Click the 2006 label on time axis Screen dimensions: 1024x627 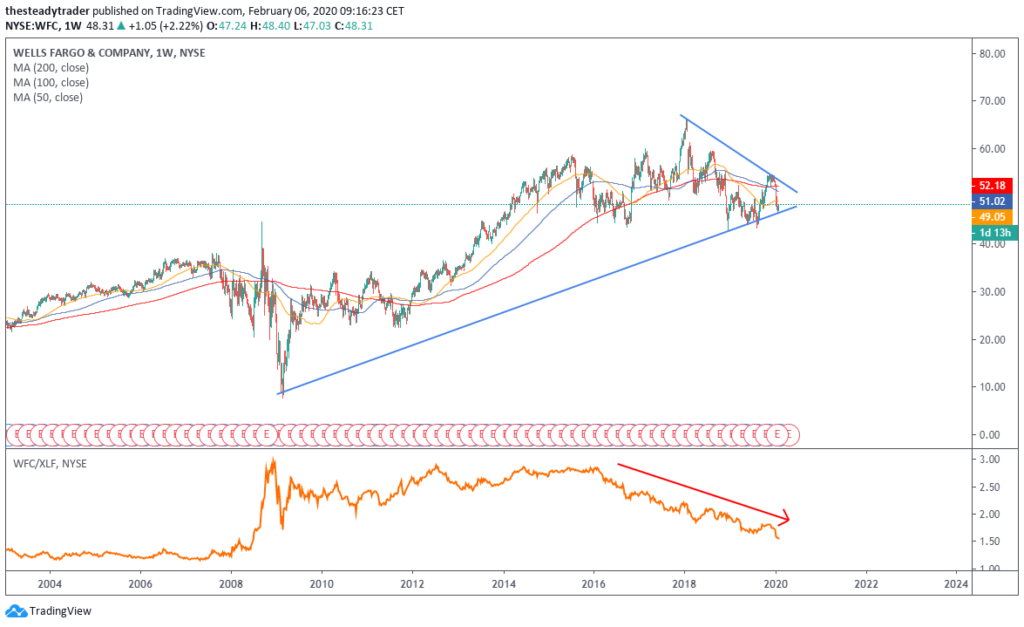(x=140, y=584)
